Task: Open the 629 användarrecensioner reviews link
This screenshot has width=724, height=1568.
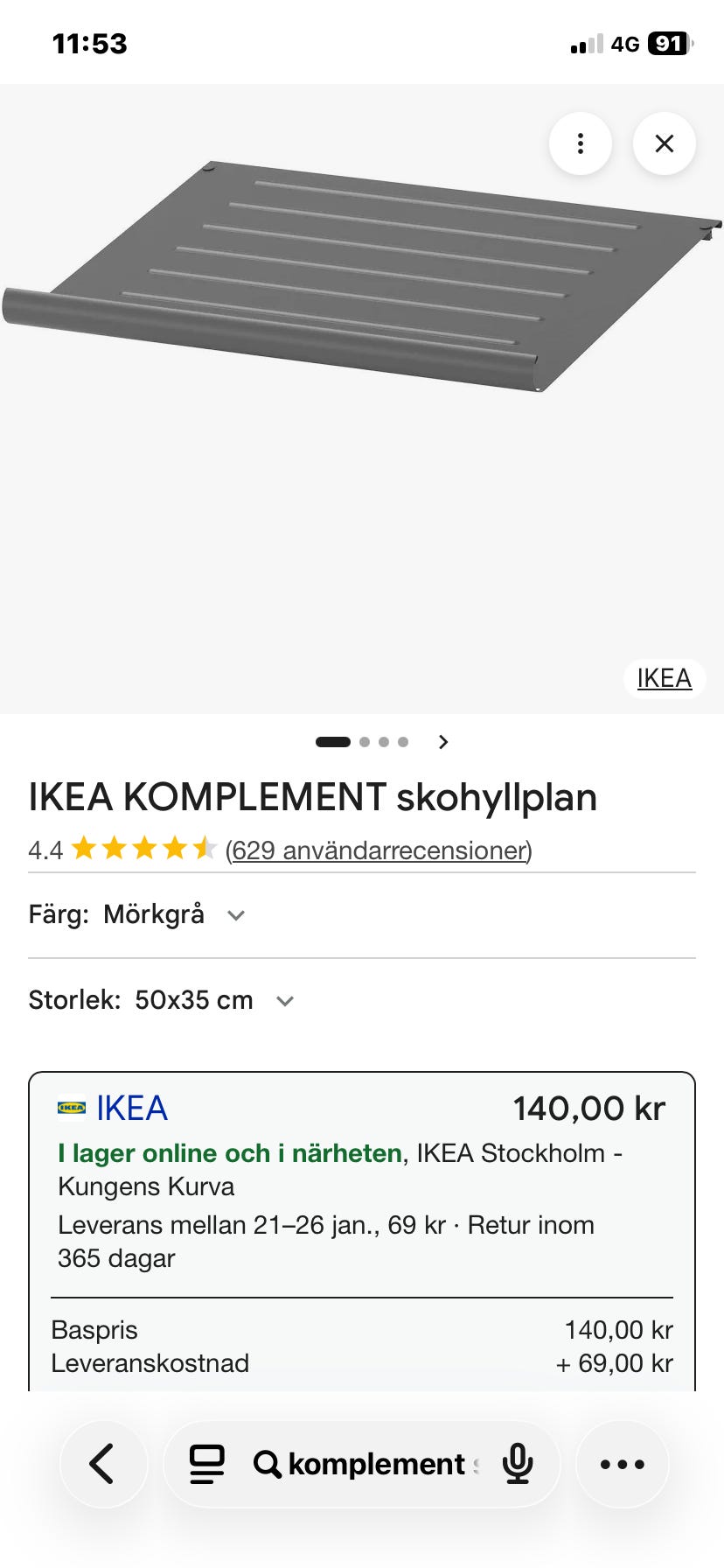Action: point(379,850)
